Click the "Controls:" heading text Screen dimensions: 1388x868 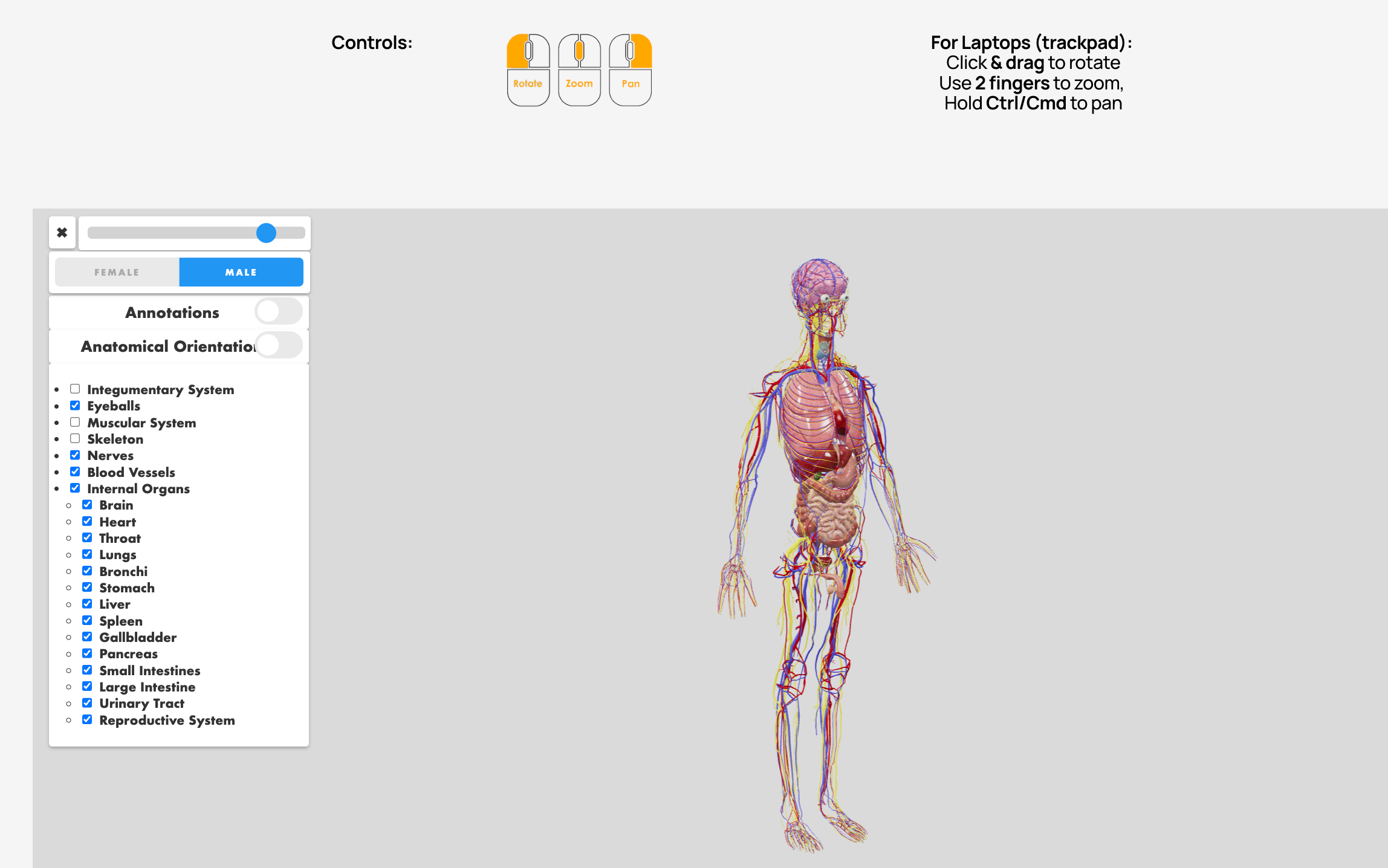(x=372, y=42)
